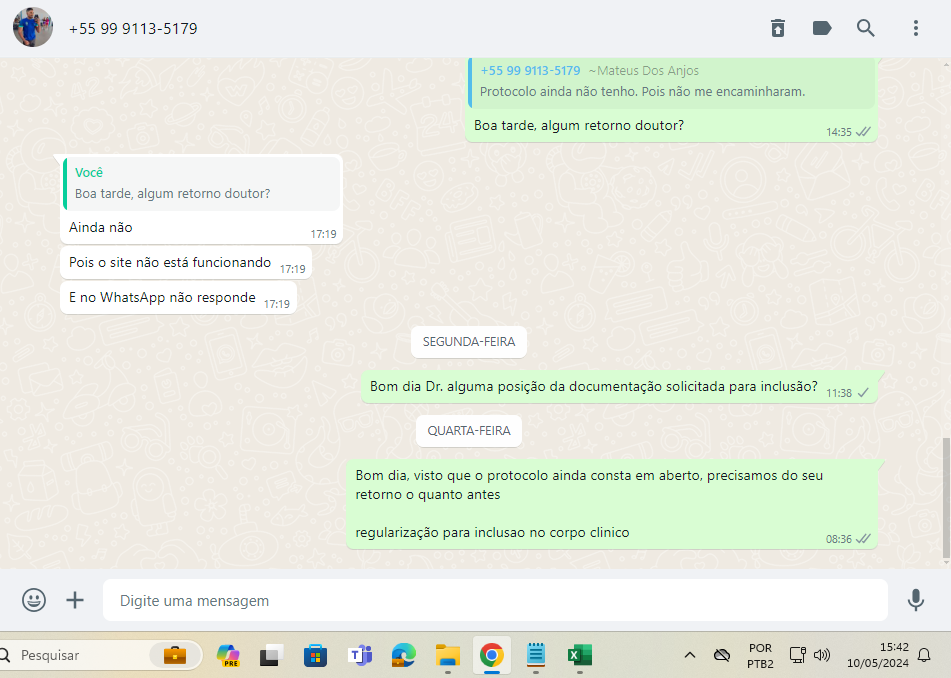
Task: Open Excel from the taskbar
Action: 579,655
